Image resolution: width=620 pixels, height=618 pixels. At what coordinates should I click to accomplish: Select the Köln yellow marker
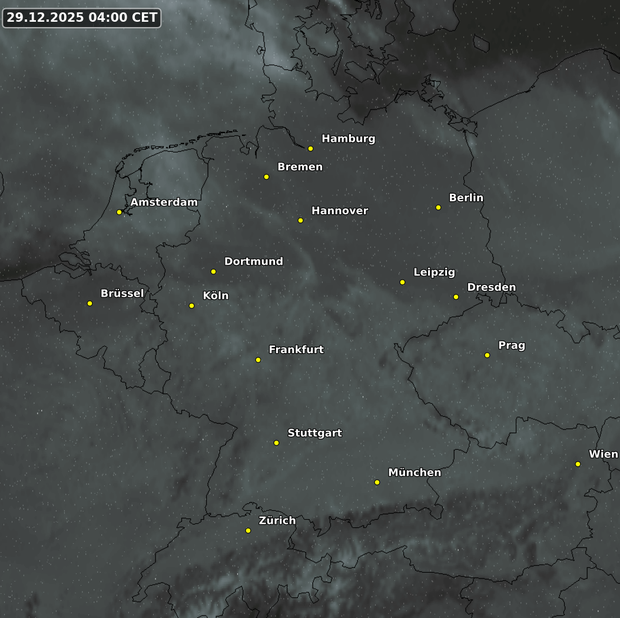click(x=192, y=305)
